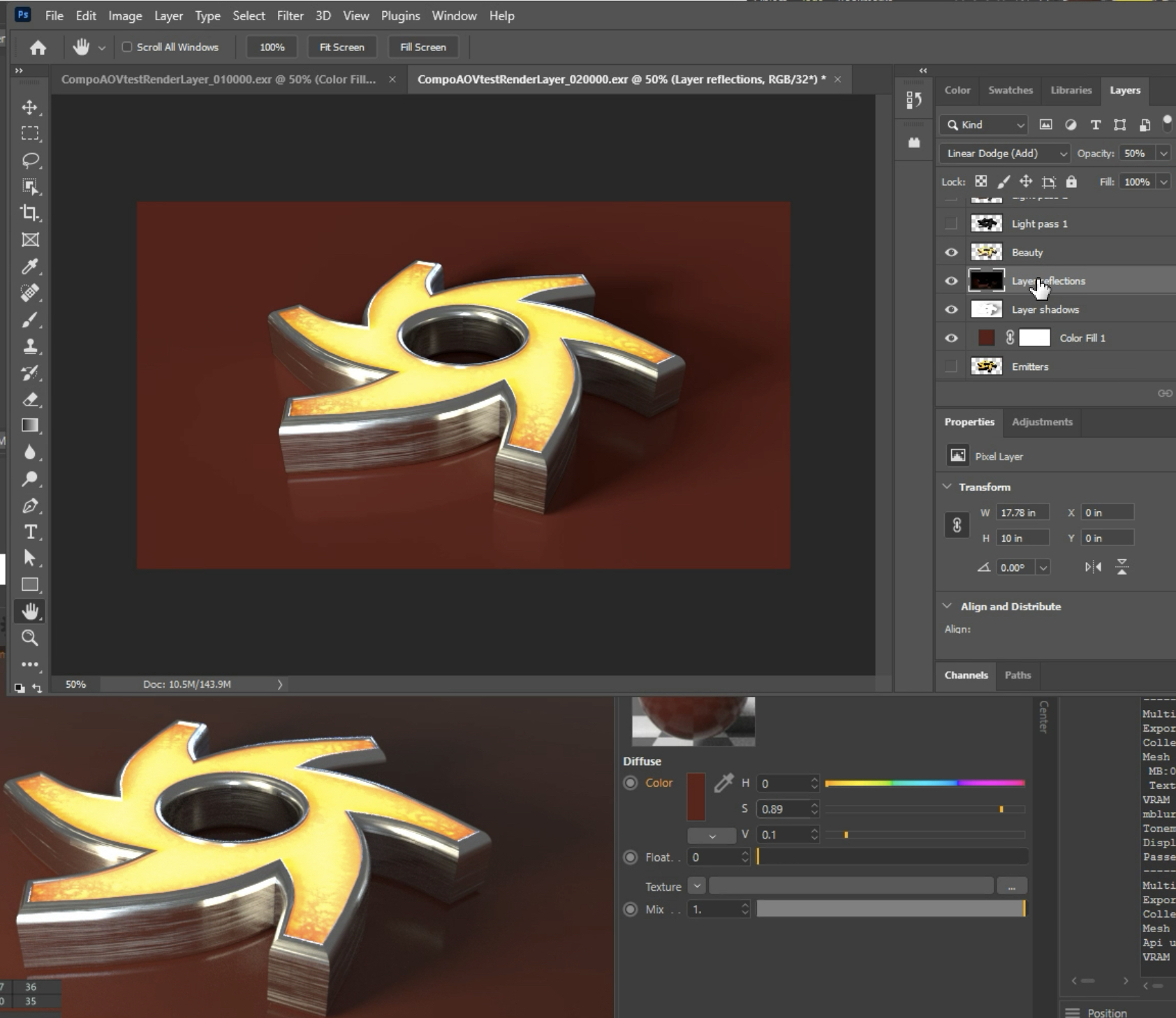Select the Rectangular Marquee tool

point(29,133)
